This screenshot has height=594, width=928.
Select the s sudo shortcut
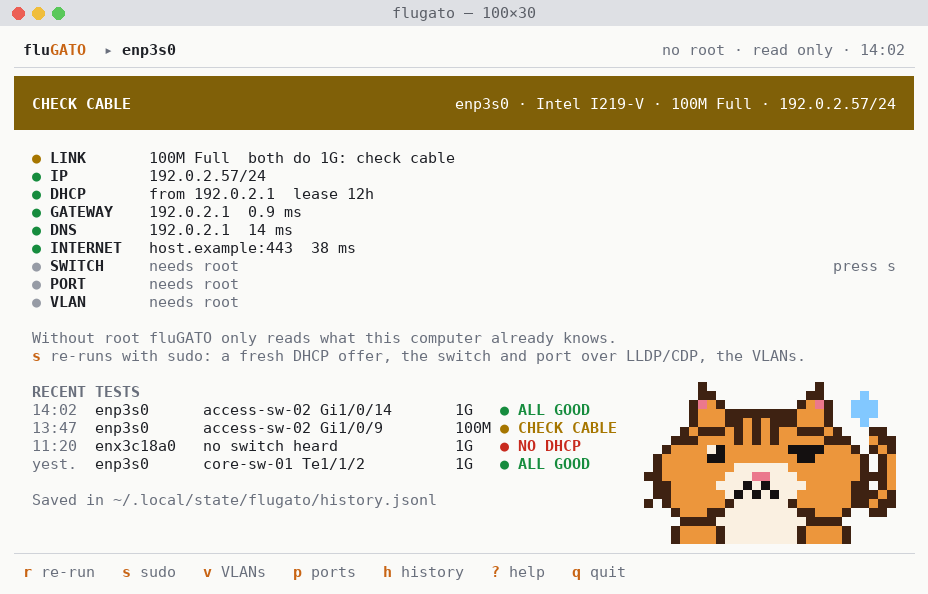pyautogui.click(x=149, y=572)
